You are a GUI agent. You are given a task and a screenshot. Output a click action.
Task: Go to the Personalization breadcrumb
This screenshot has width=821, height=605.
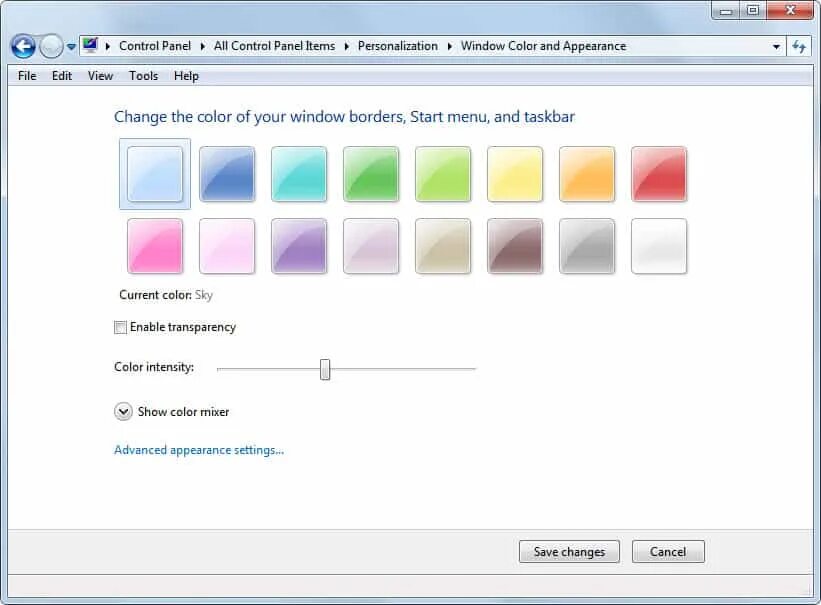coord(397,46)
